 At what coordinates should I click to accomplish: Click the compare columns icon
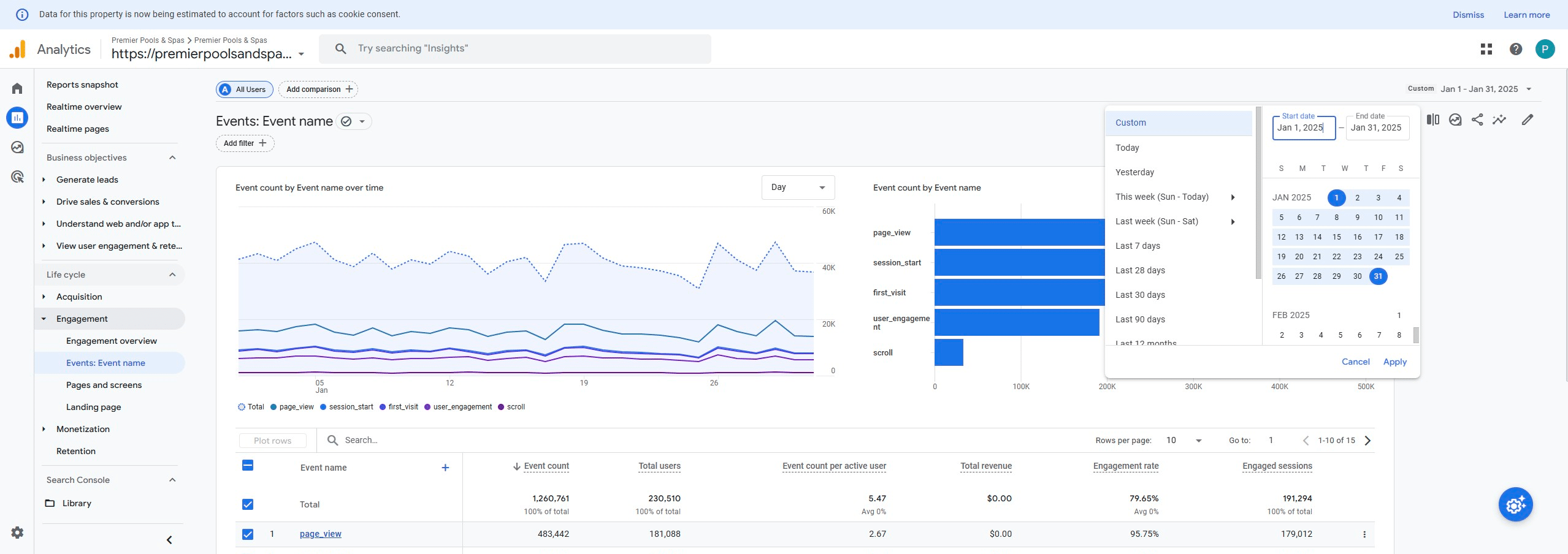point(1433,120)
